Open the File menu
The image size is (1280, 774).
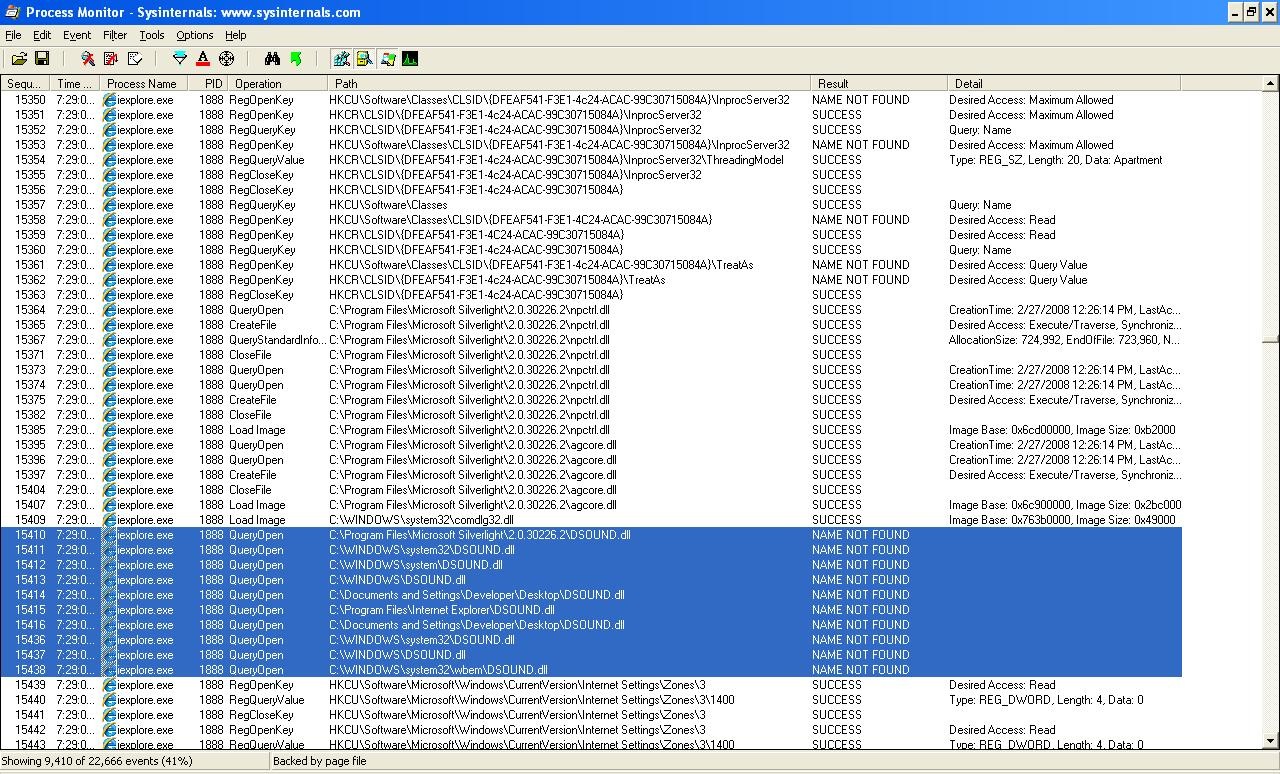click(13, 35)
